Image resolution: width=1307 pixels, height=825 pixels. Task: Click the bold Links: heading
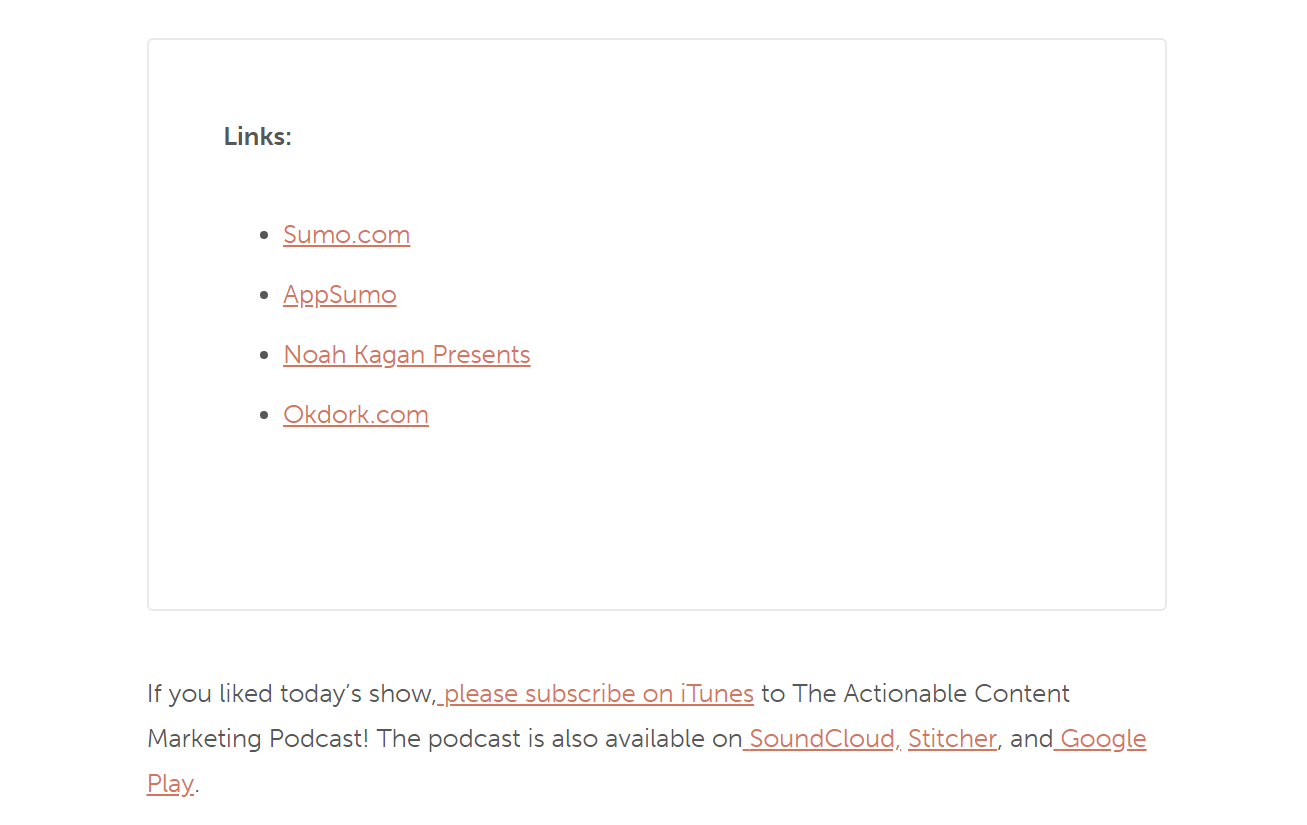click(x=257, y=137)
